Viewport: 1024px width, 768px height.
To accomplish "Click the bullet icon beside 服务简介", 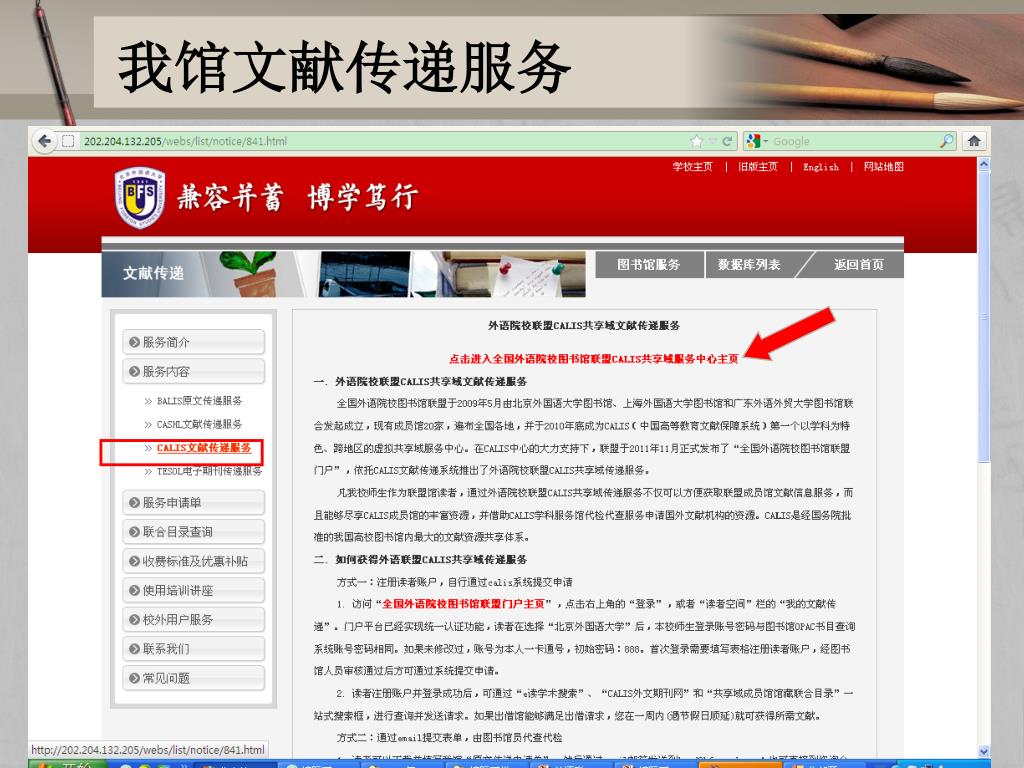I will [135, 342].
